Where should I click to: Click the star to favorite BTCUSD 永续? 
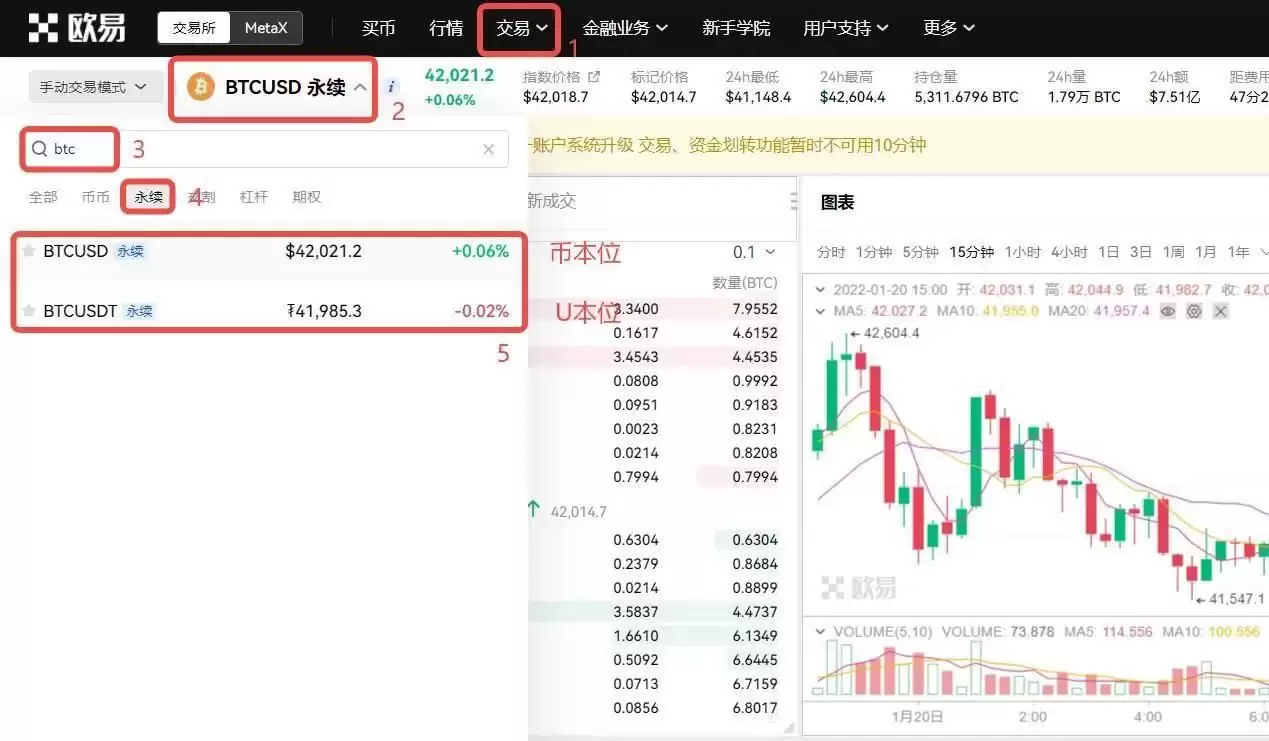(x=27, y=251)
